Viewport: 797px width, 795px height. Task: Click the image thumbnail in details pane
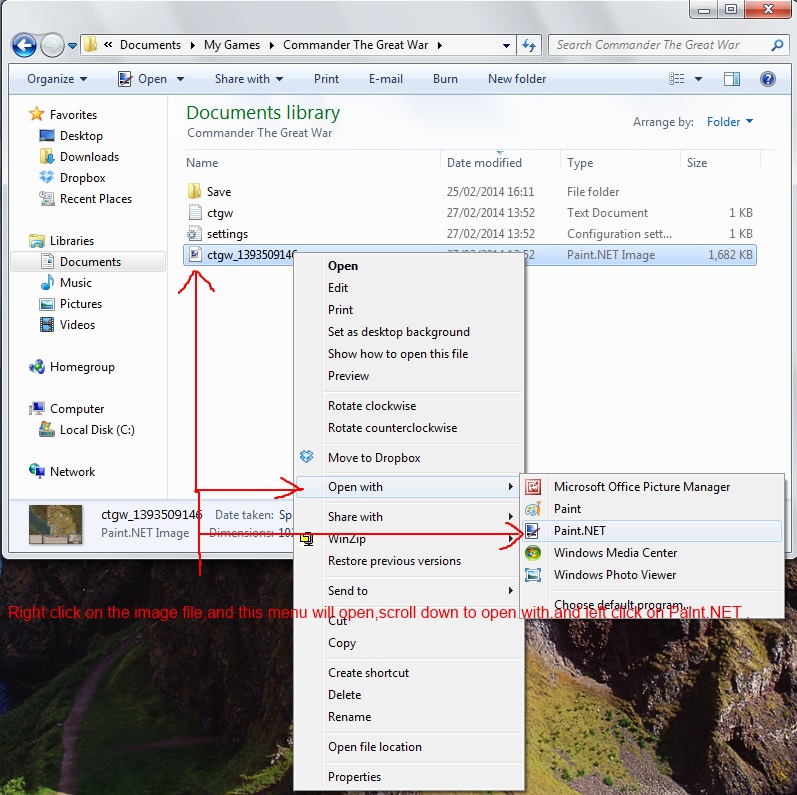point(56,524)
